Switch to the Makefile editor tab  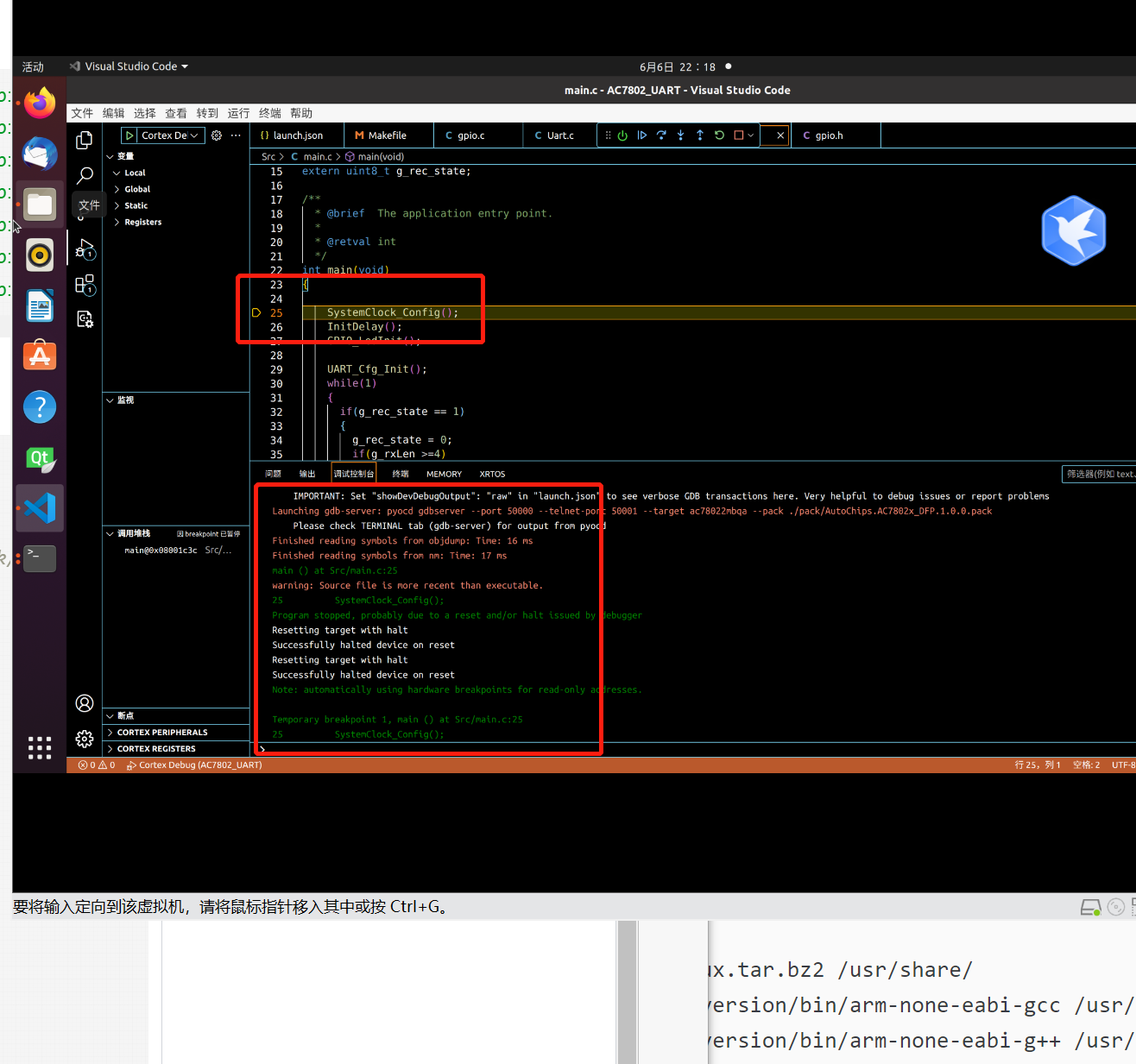coord(389,135)
